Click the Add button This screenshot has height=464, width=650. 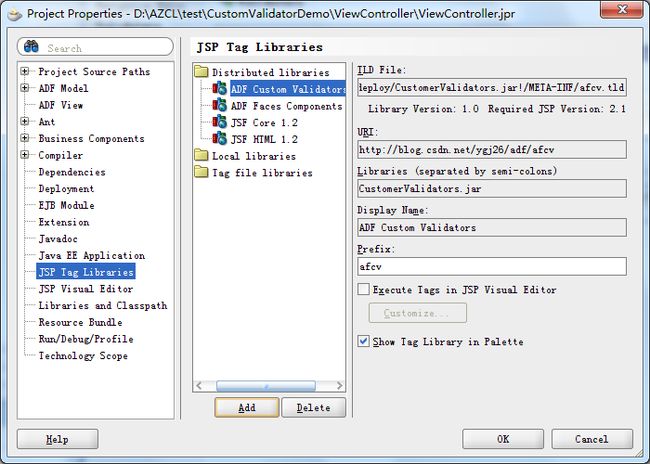(x=247, y=408)
